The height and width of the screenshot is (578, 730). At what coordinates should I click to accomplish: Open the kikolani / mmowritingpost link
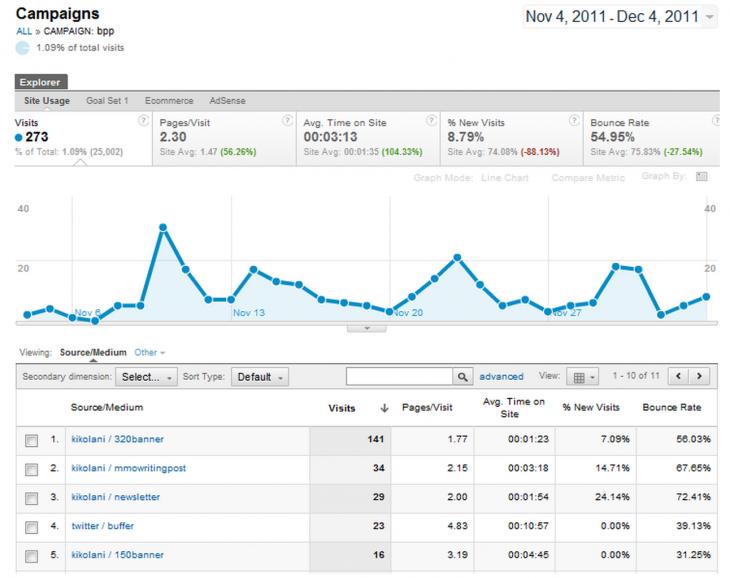128,468
